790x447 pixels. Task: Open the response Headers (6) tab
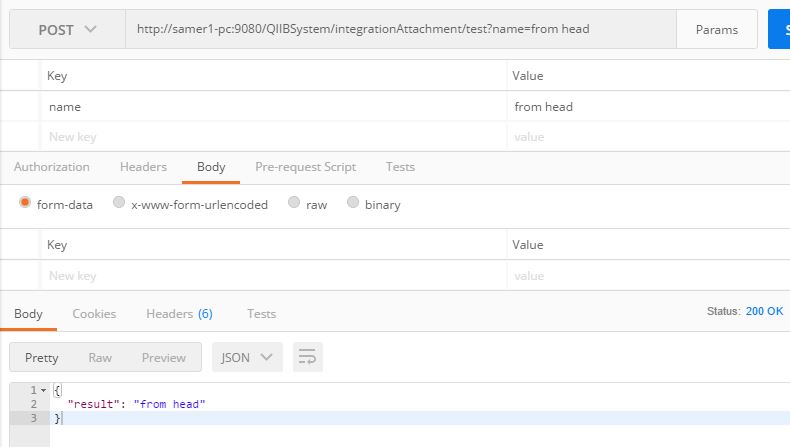(179, 313)
